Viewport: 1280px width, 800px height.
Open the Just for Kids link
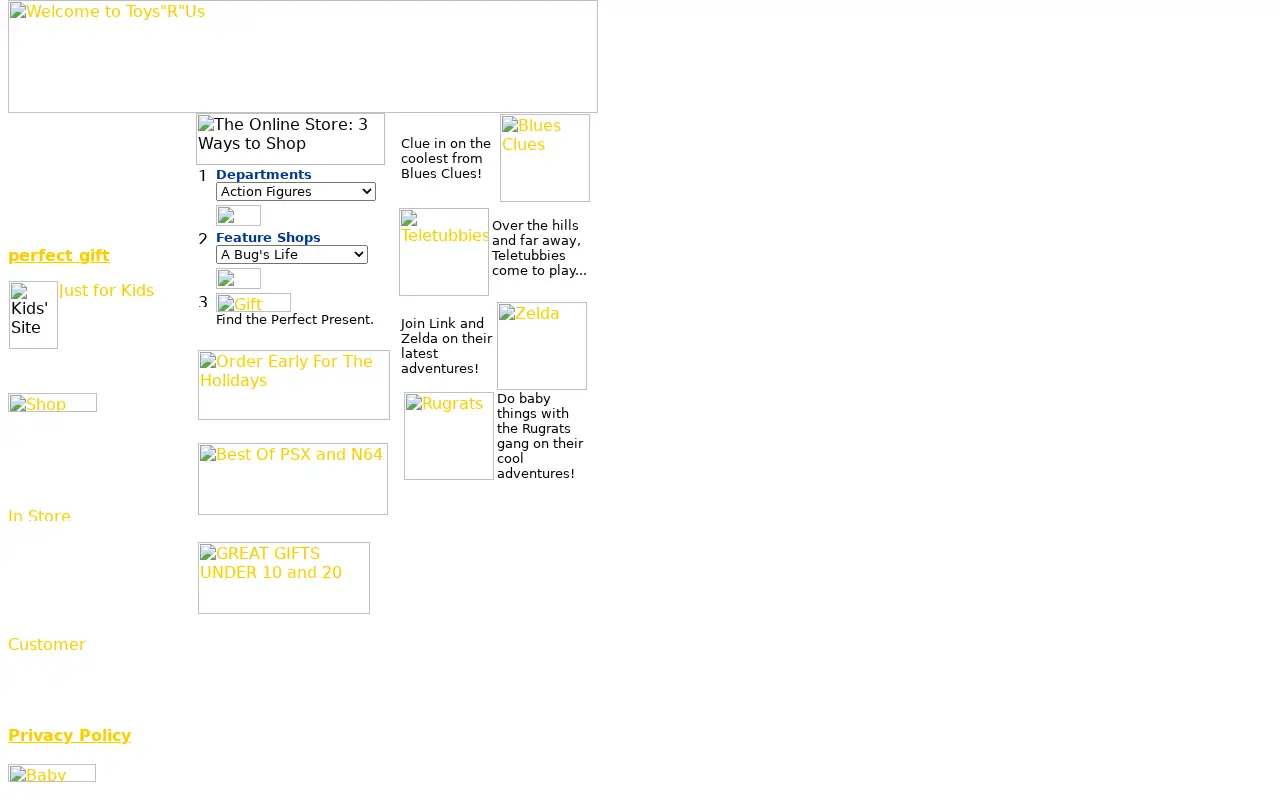coord(106,290)
